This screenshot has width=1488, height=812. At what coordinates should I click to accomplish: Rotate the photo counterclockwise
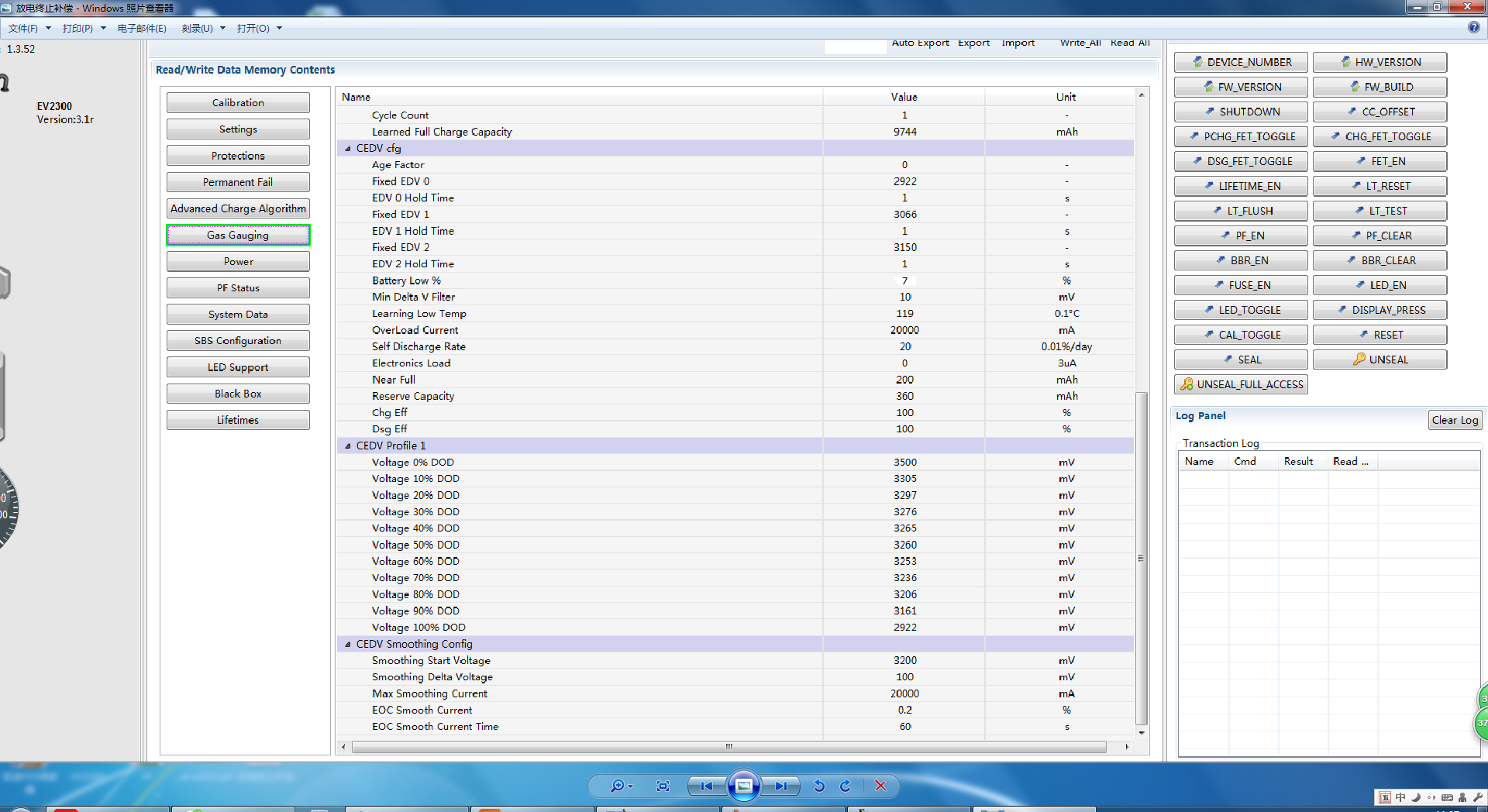coord(819,786)
